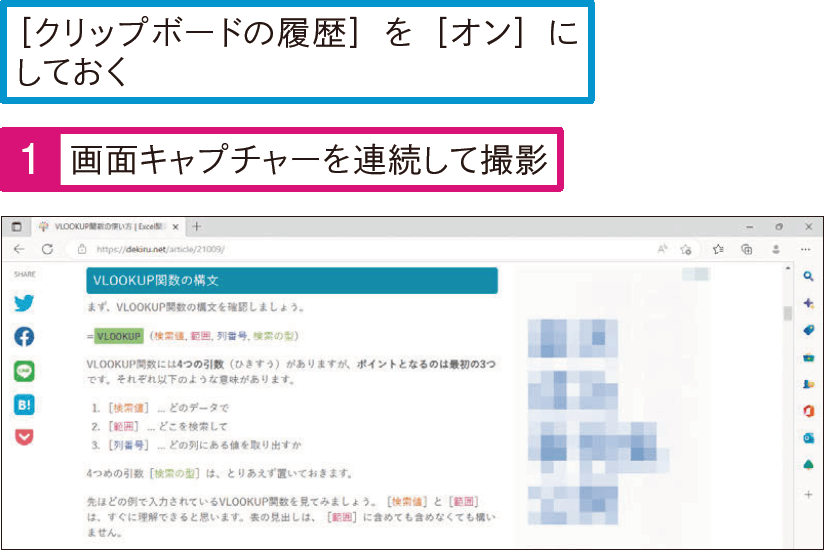
Task: Open the Outlook icon in Edge sidebar
Action: (808, 438)
